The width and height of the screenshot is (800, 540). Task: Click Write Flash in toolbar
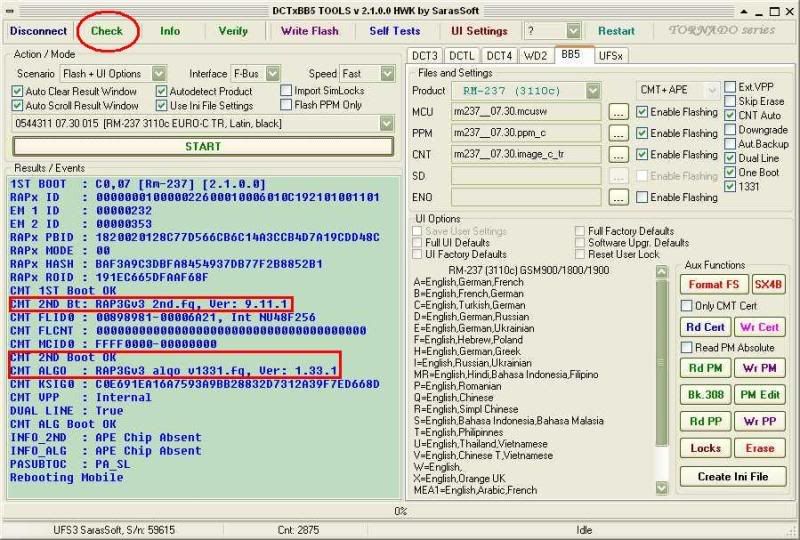(x=310, y=31)
